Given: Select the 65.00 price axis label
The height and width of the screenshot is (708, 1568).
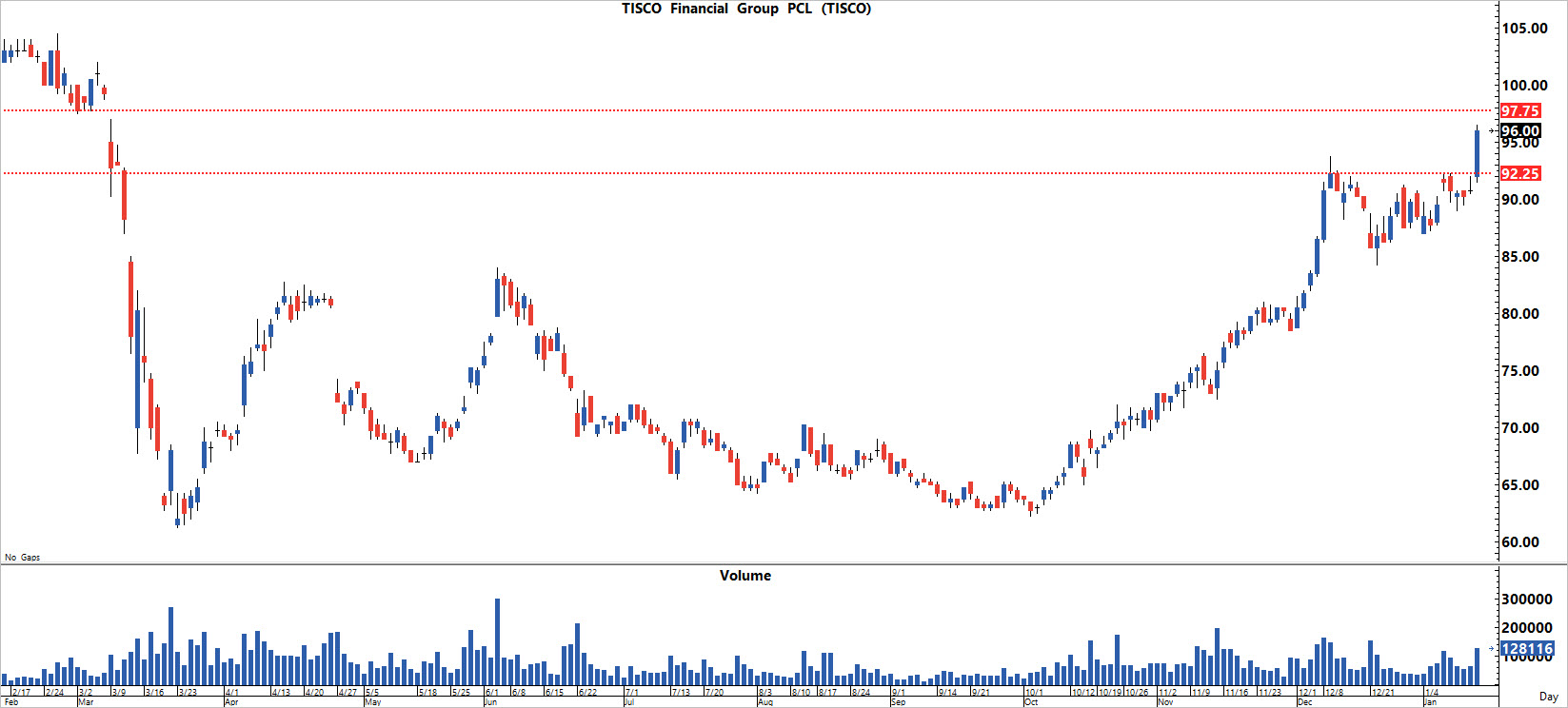Looking at the screenshot, I should pyautogui.click(x=1520, y=485).
